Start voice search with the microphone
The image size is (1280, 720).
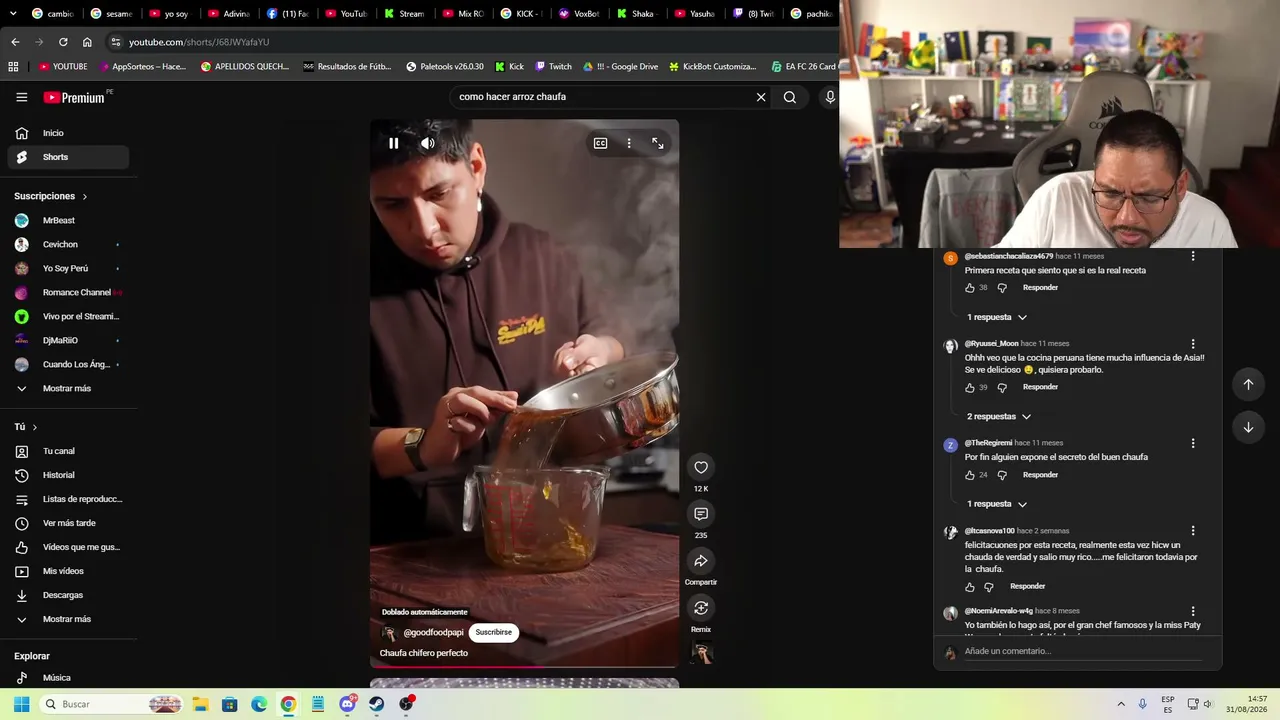(830, 97)
